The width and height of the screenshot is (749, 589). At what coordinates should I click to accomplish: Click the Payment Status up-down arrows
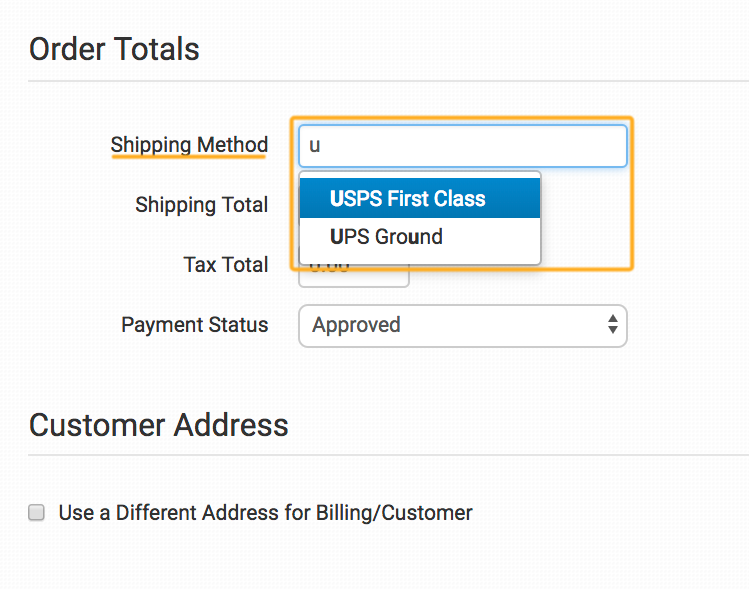pyautogui.click(x=613, y=325)
